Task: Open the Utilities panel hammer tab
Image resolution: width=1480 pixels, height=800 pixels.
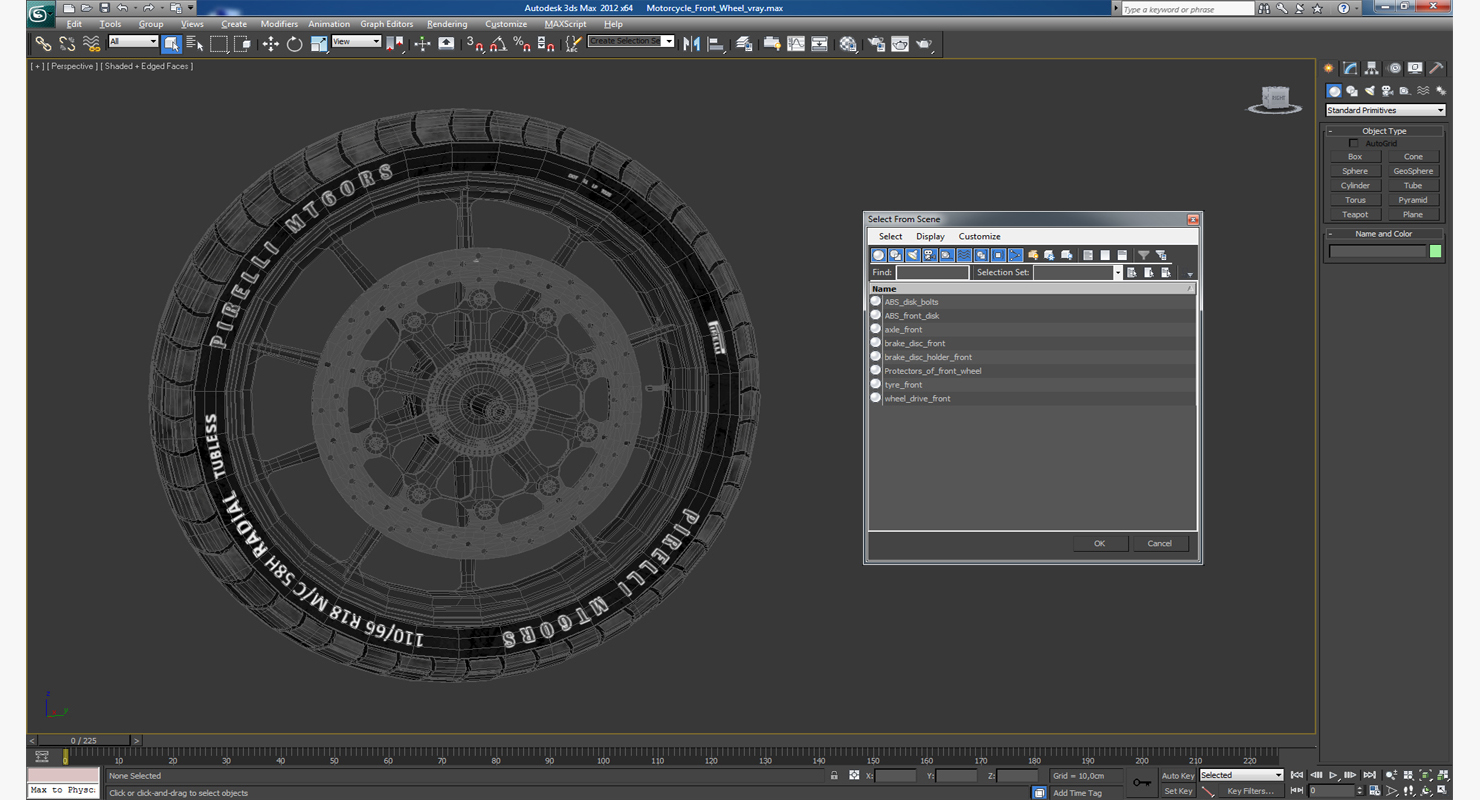Action: (x=1436, y=69)
